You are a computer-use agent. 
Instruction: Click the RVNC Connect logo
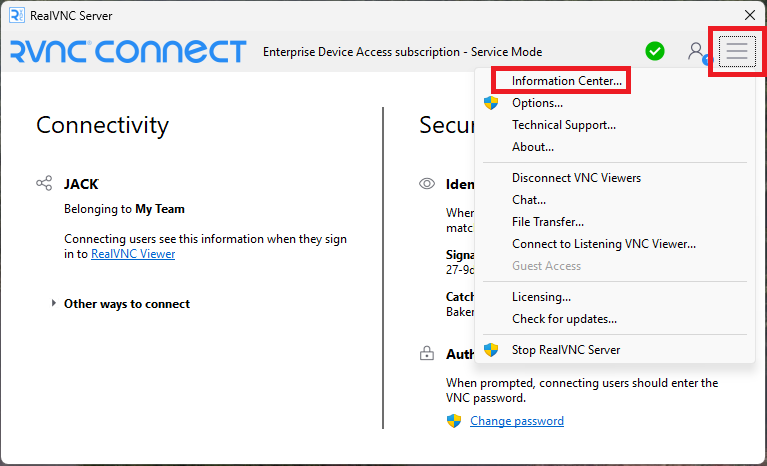(128, 52)
